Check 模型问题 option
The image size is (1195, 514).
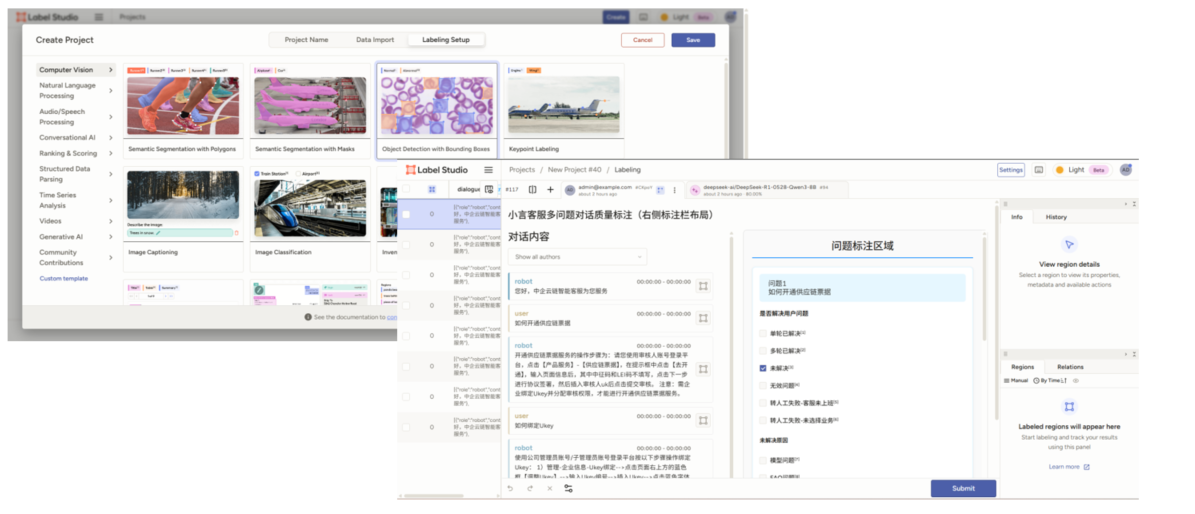pos(763,460)
